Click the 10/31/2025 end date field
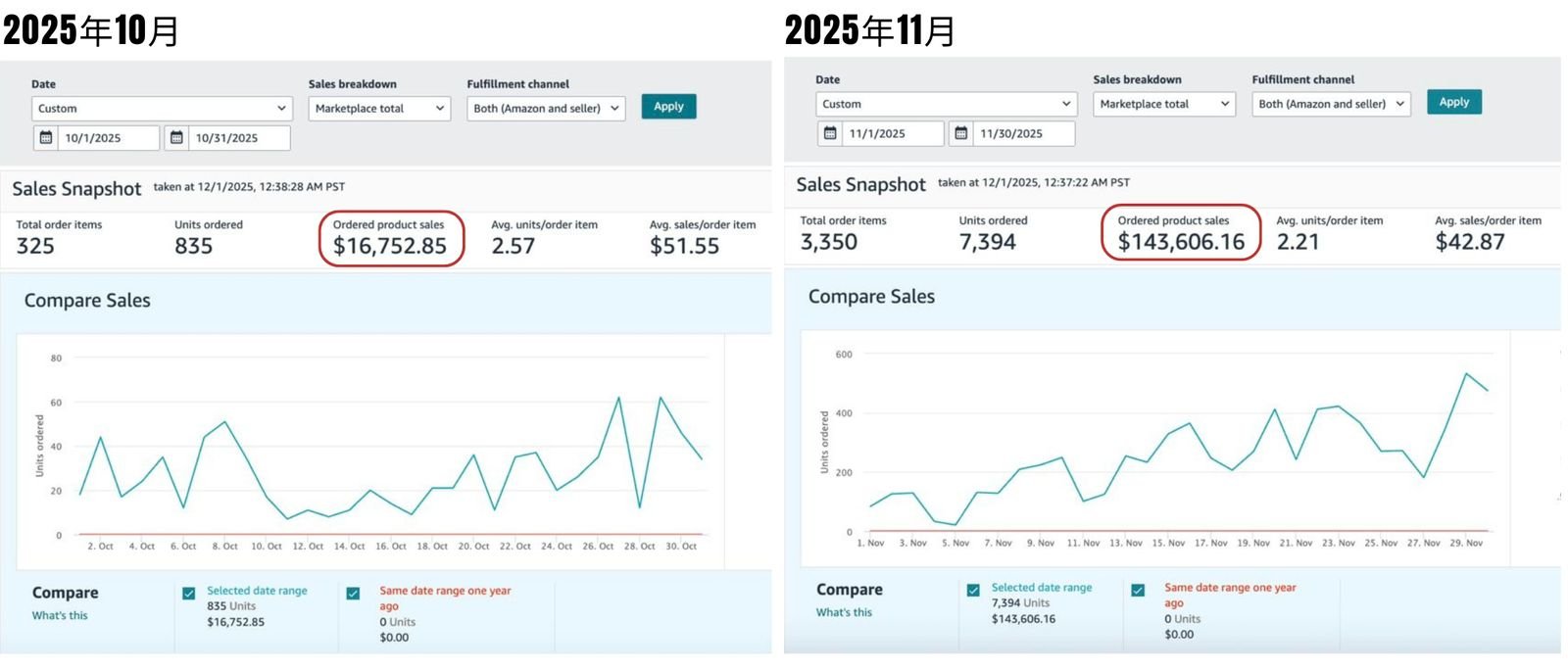Screen dimensions: 1568x670 [x=238, y=138]
